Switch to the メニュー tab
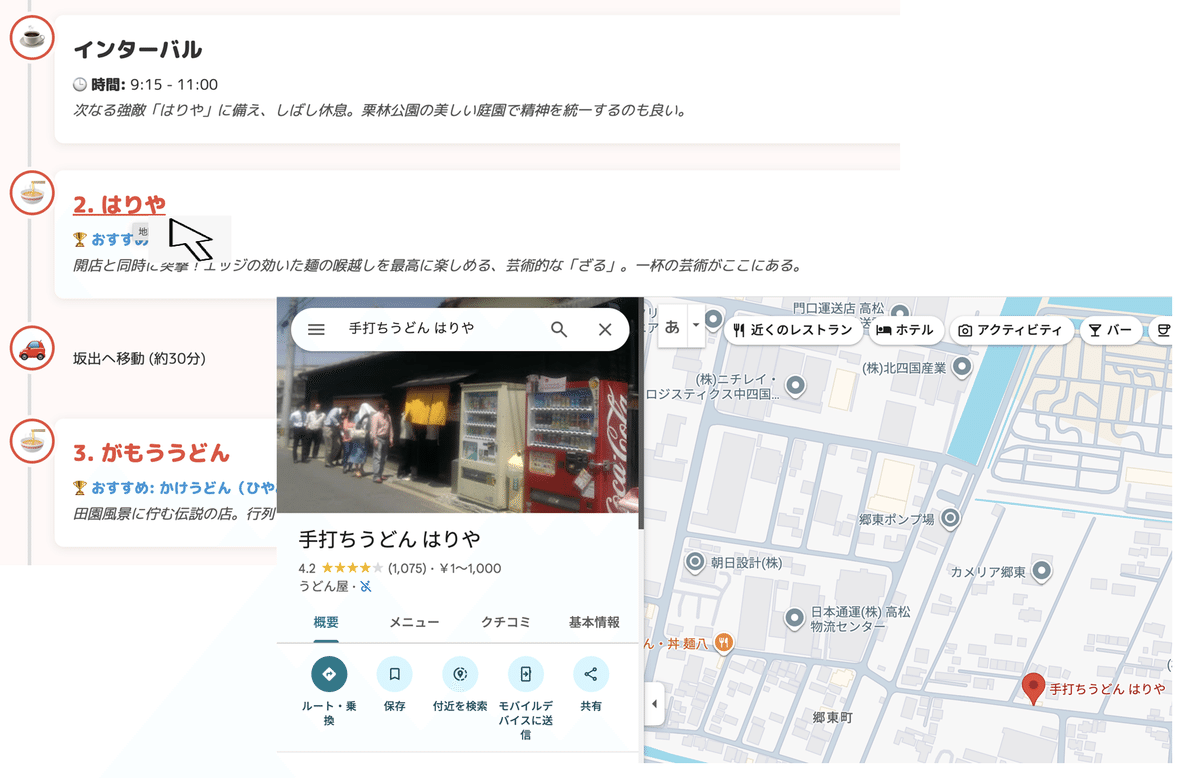1200x778 pixels. click(x=414, y=622)
